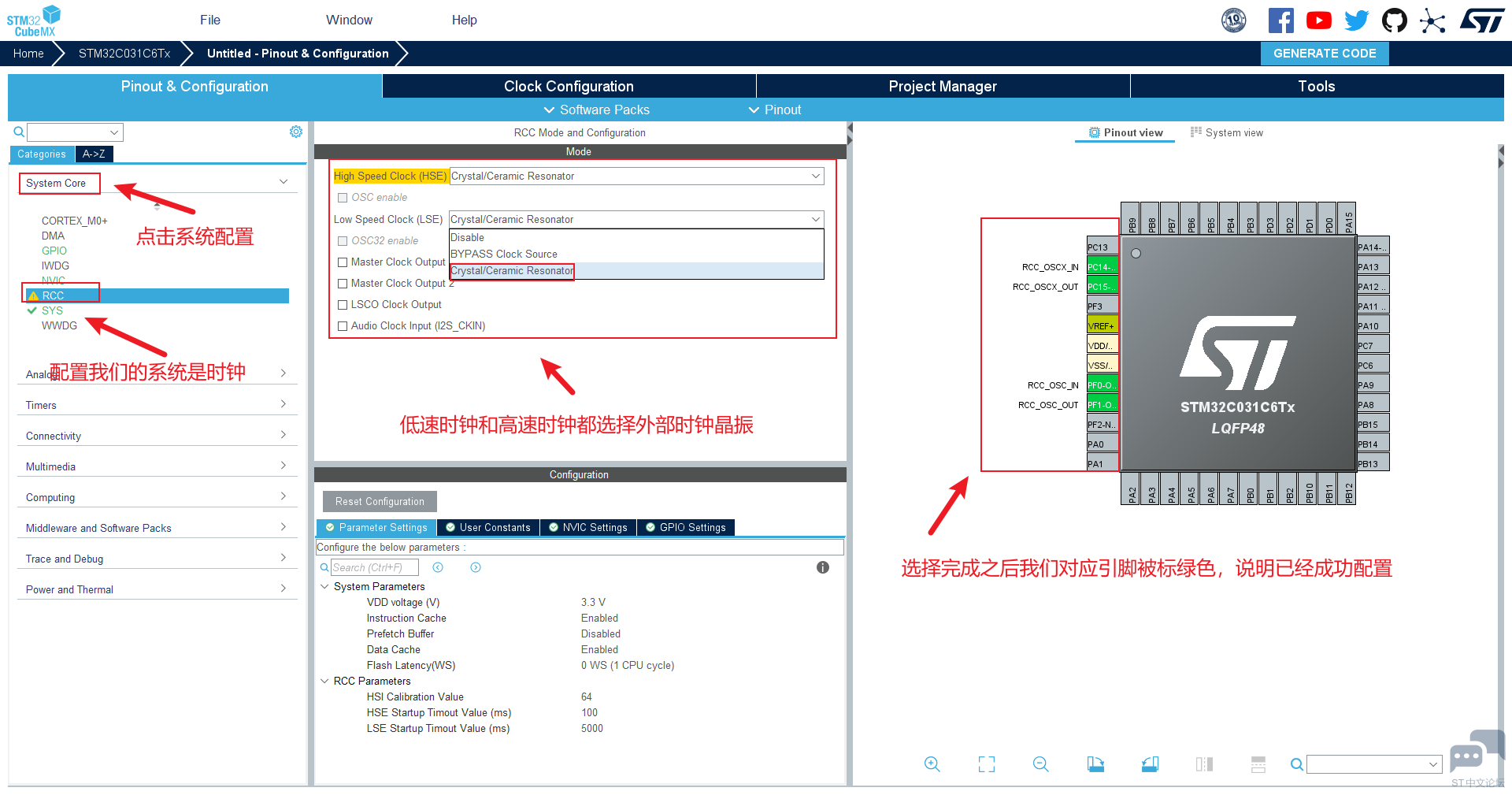Click the STM32CubeMX logo
The image size is (1512, 795).
tap(34, 20)
